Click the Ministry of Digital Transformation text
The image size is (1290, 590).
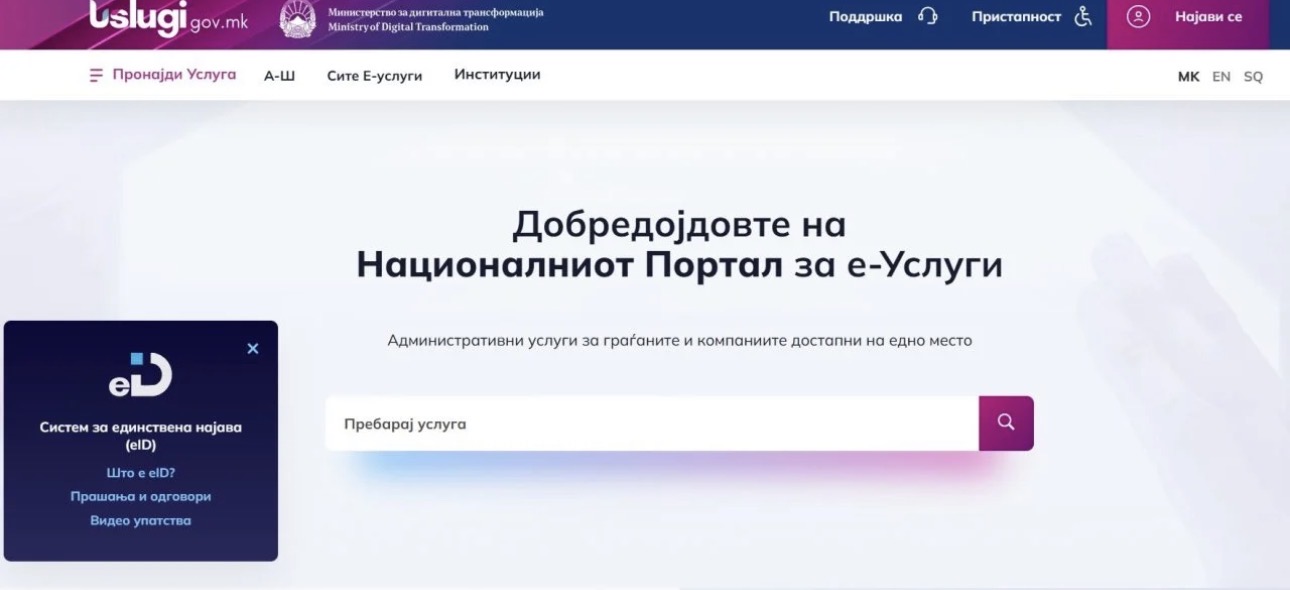click(x=408, y=27)
